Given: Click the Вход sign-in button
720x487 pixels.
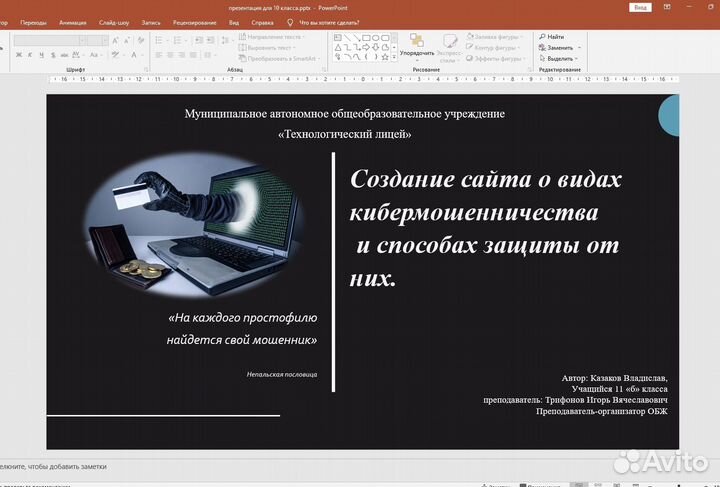Looking at the screenshot, I should 640,7.
